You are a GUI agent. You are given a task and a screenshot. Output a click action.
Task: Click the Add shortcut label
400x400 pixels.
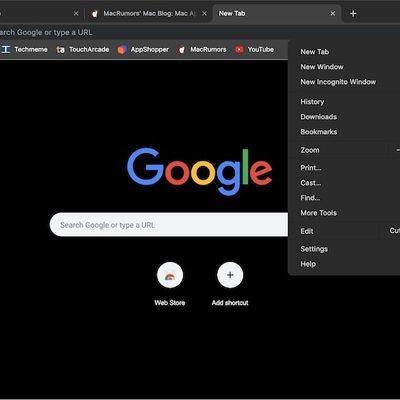click(x=230, y=303)
